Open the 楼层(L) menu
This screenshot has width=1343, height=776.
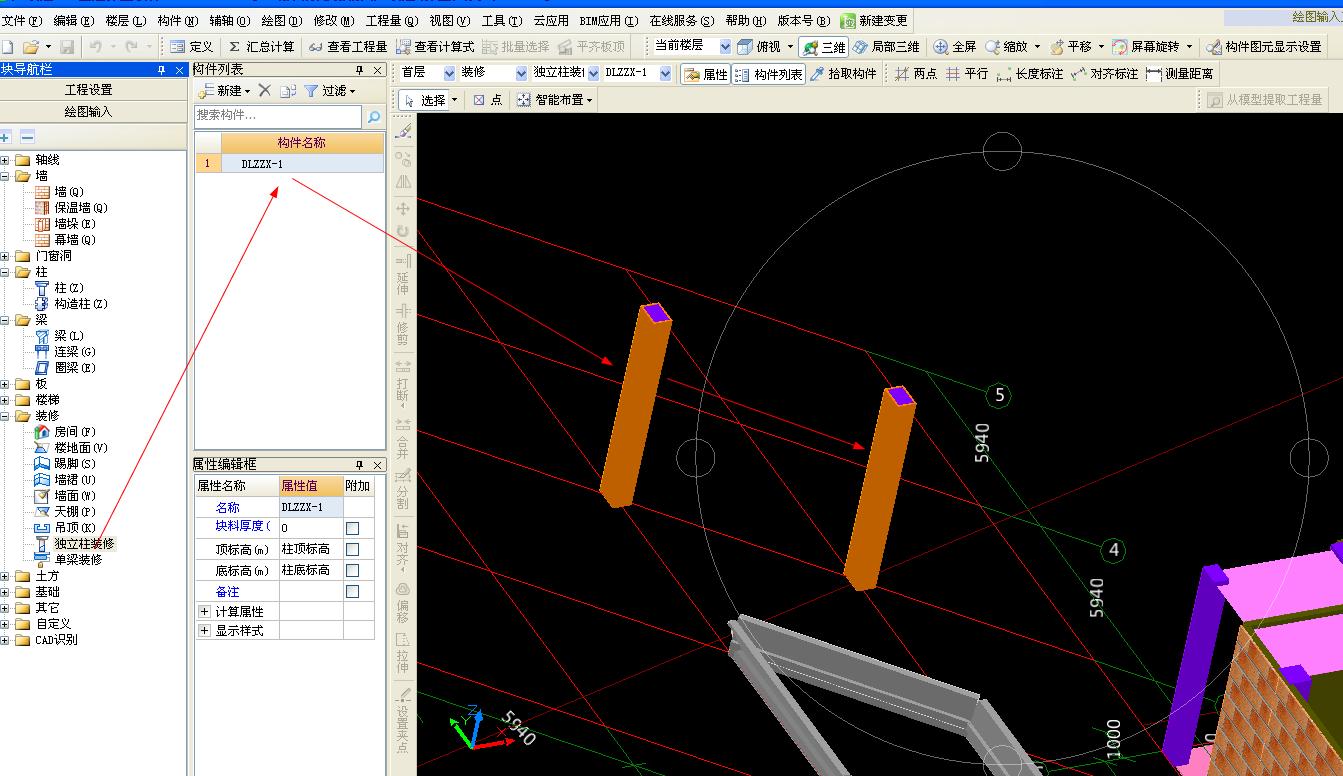[x=126, y=20]
